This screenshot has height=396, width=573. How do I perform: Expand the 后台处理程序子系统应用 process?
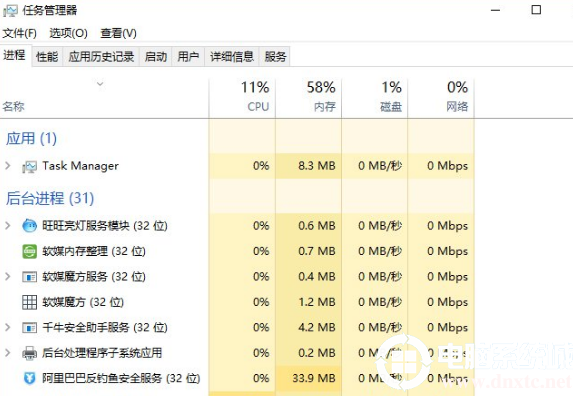[x=8, y=353]
